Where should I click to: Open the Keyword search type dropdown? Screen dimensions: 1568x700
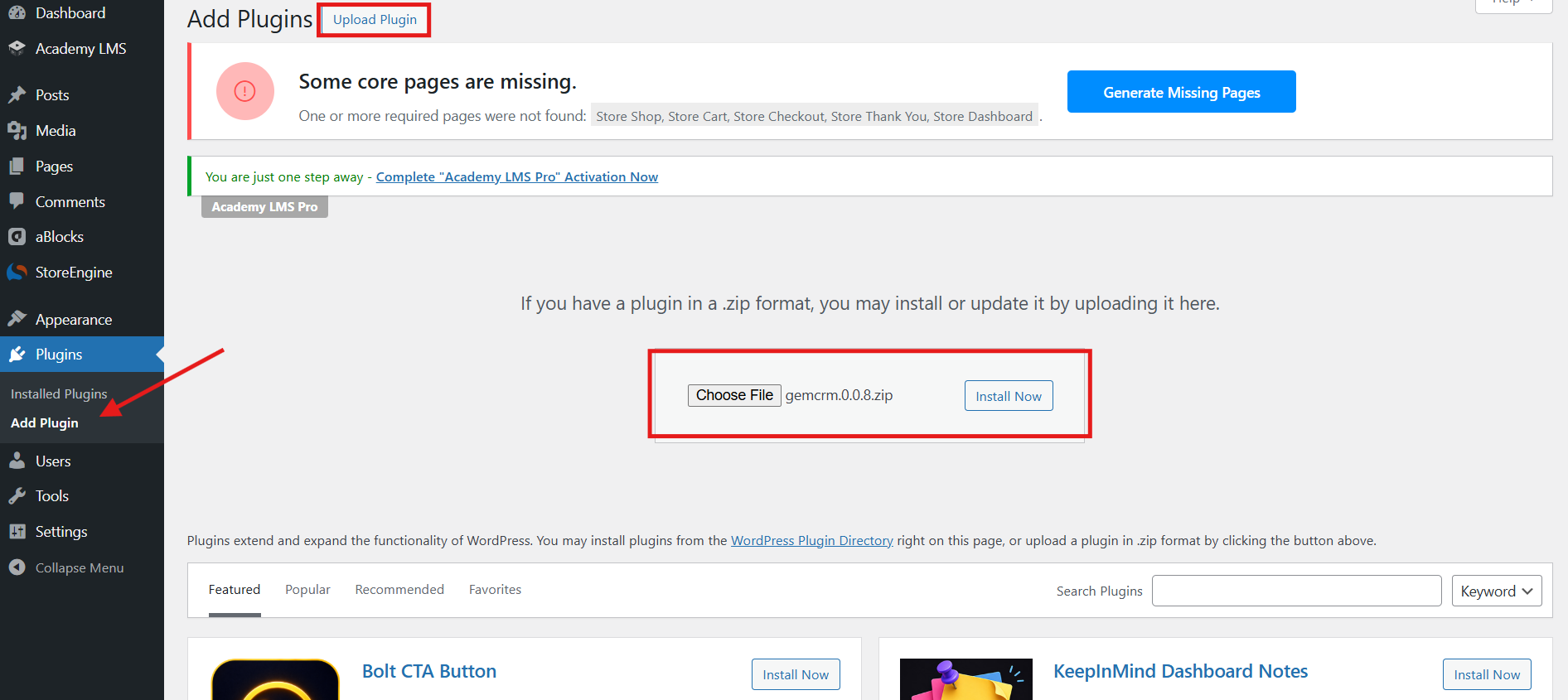coord(1497,591)
